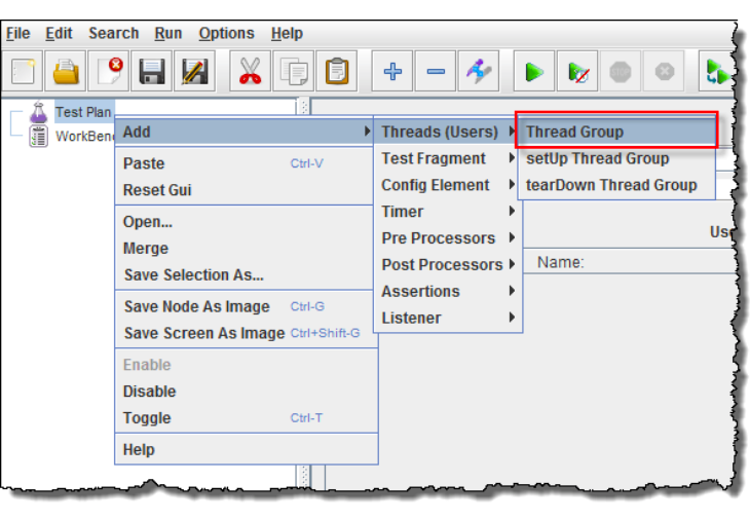The image size is (750, 520).
Task: Open the Options menu in menu bar
Action: click(226, 33)
